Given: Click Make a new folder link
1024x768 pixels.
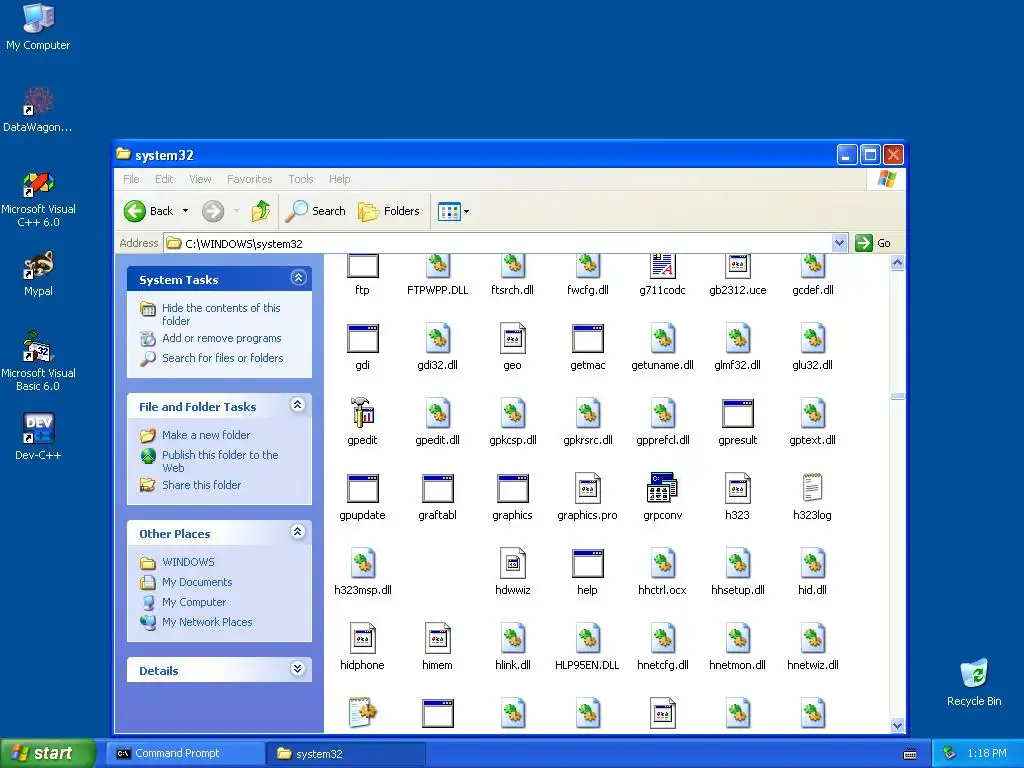Looking at the screenshot, I should point(206,435).
